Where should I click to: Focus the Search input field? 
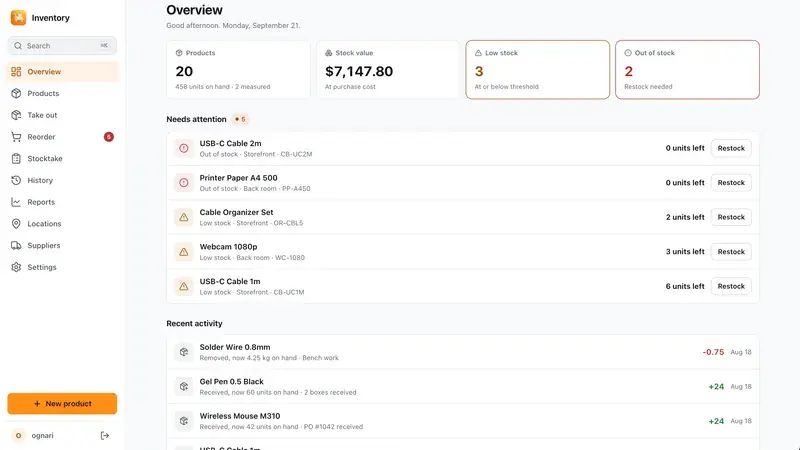(x=62, y=46)
